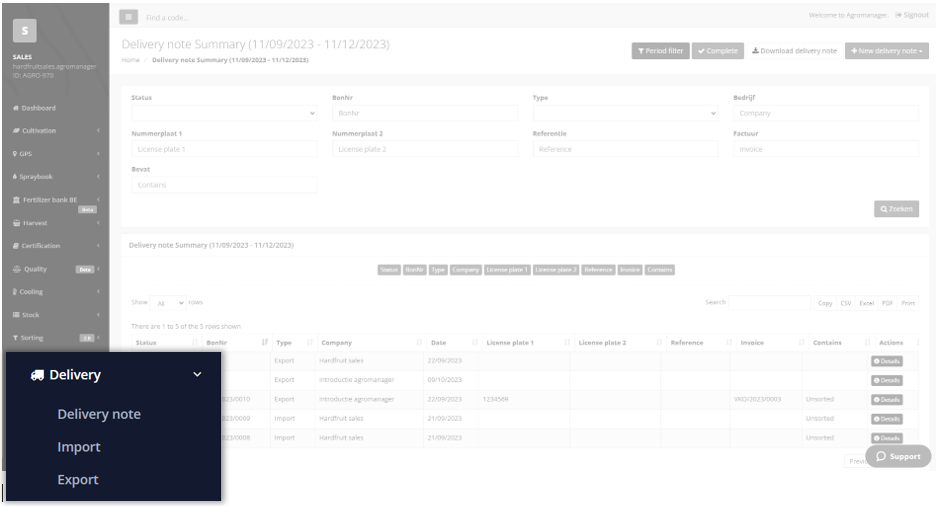Toggle Status column visibility chip
This screenshot has height=506, width=940.
pyautogui.click(x=389, y=270)
